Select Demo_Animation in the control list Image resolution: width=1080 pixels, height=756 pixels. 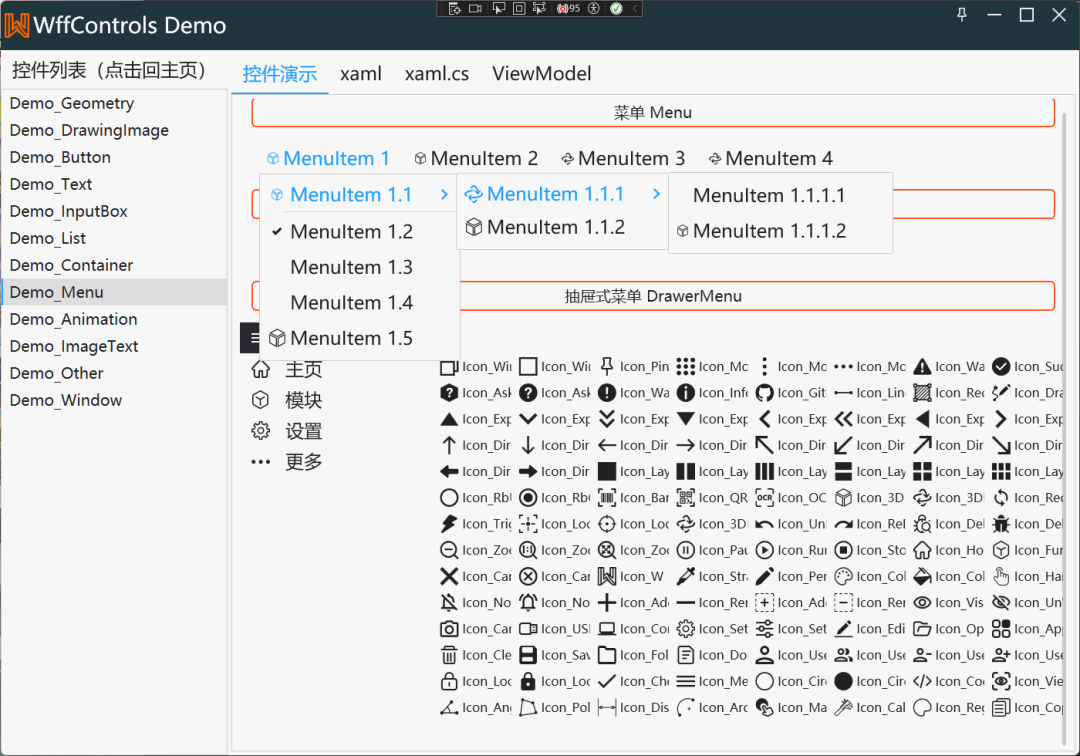pyautogui.click(x=74, y=319)
